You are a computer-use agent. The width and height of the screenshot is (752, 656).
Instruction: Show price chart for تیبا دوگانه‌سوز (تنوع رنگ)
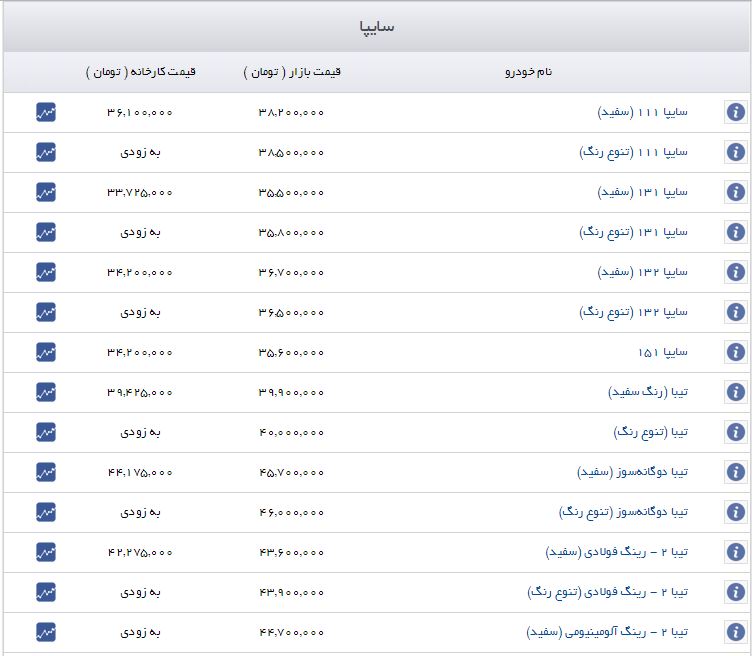click(46, 512)
